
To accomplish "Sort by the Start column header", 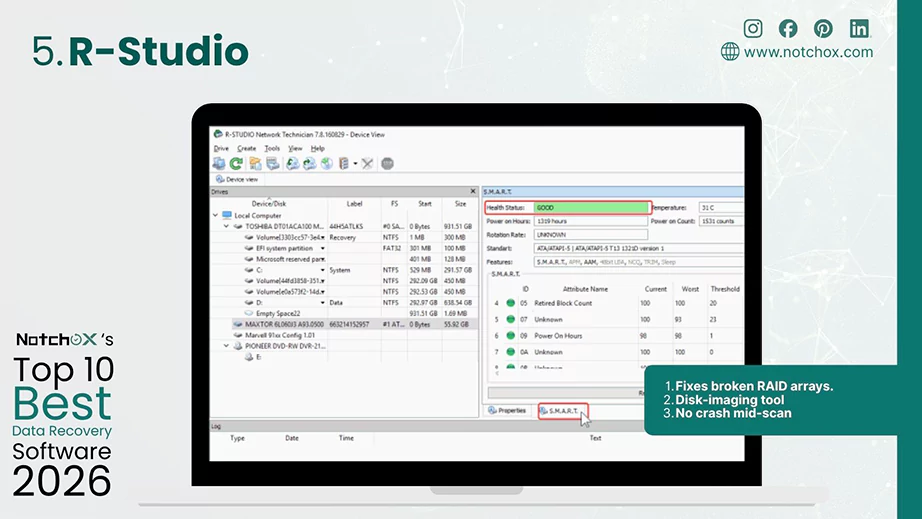I will tap(425, 203).
